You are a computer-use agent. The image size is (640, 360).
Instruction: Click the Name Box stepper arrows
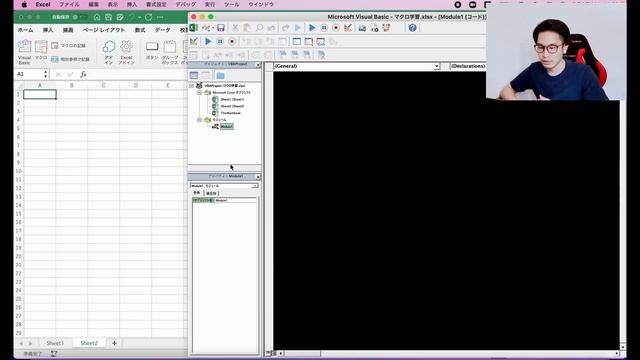point(45,74)
